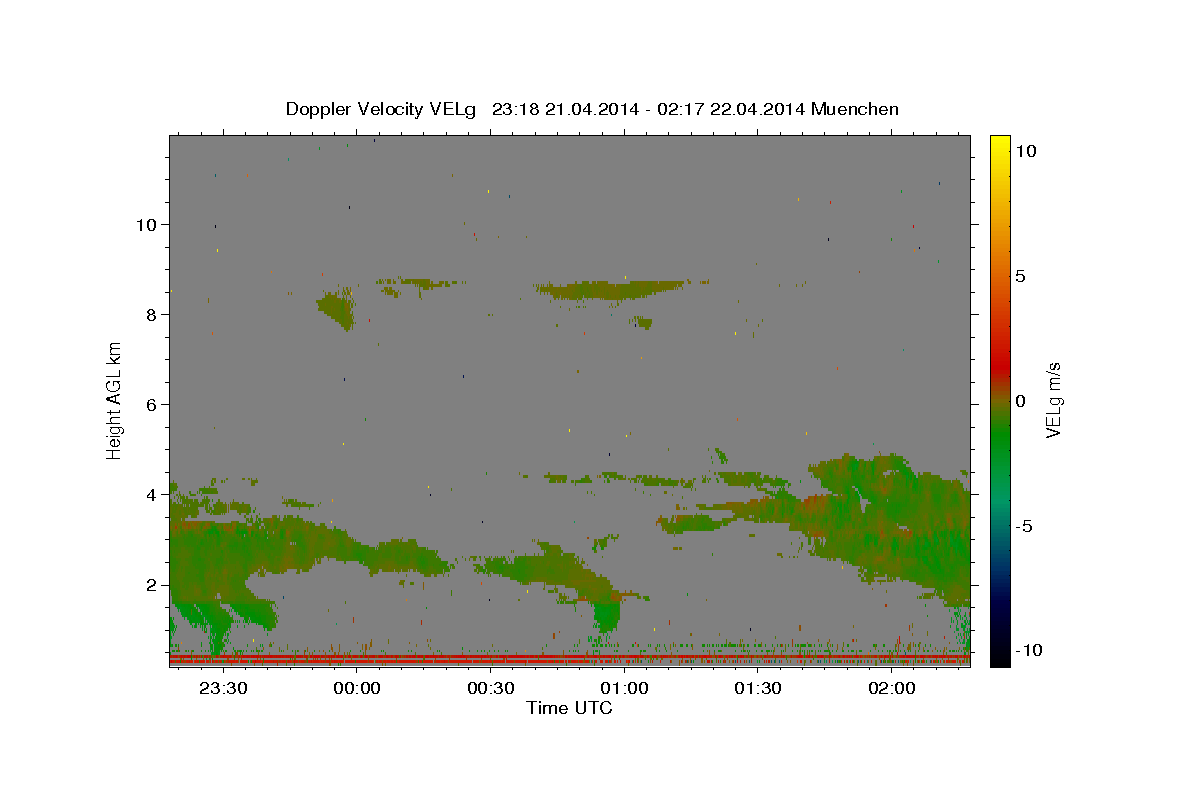Image resolution: width=1200 pixels, height=800 pixels.
Task: Click the height axis label 2
Action: [152, 584]
